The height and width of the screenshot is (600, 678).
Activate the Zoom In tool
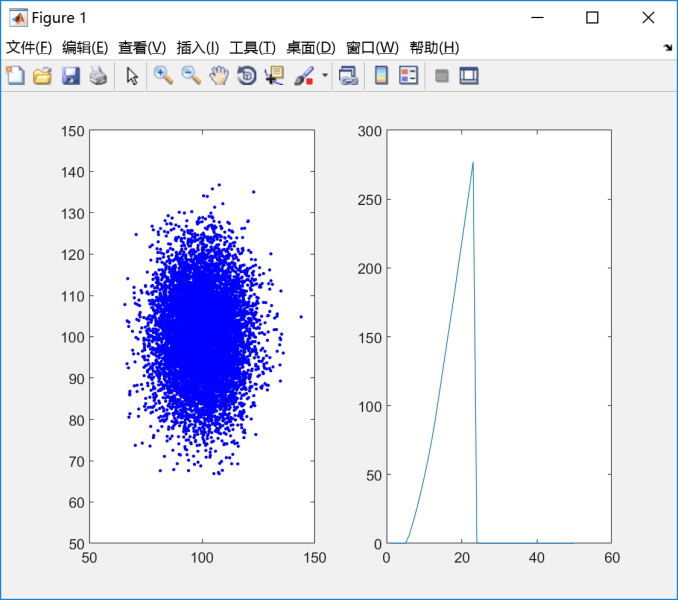(x=163, y=76)
